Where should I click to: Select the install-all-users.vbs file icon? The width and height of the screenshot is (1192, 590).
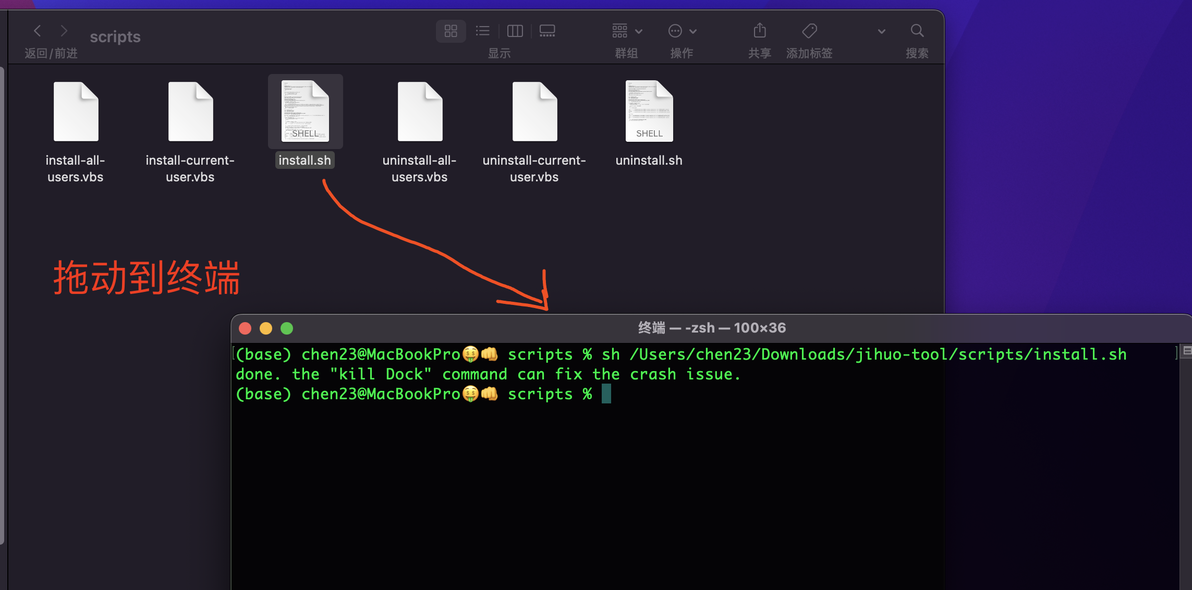pos(75,111)
